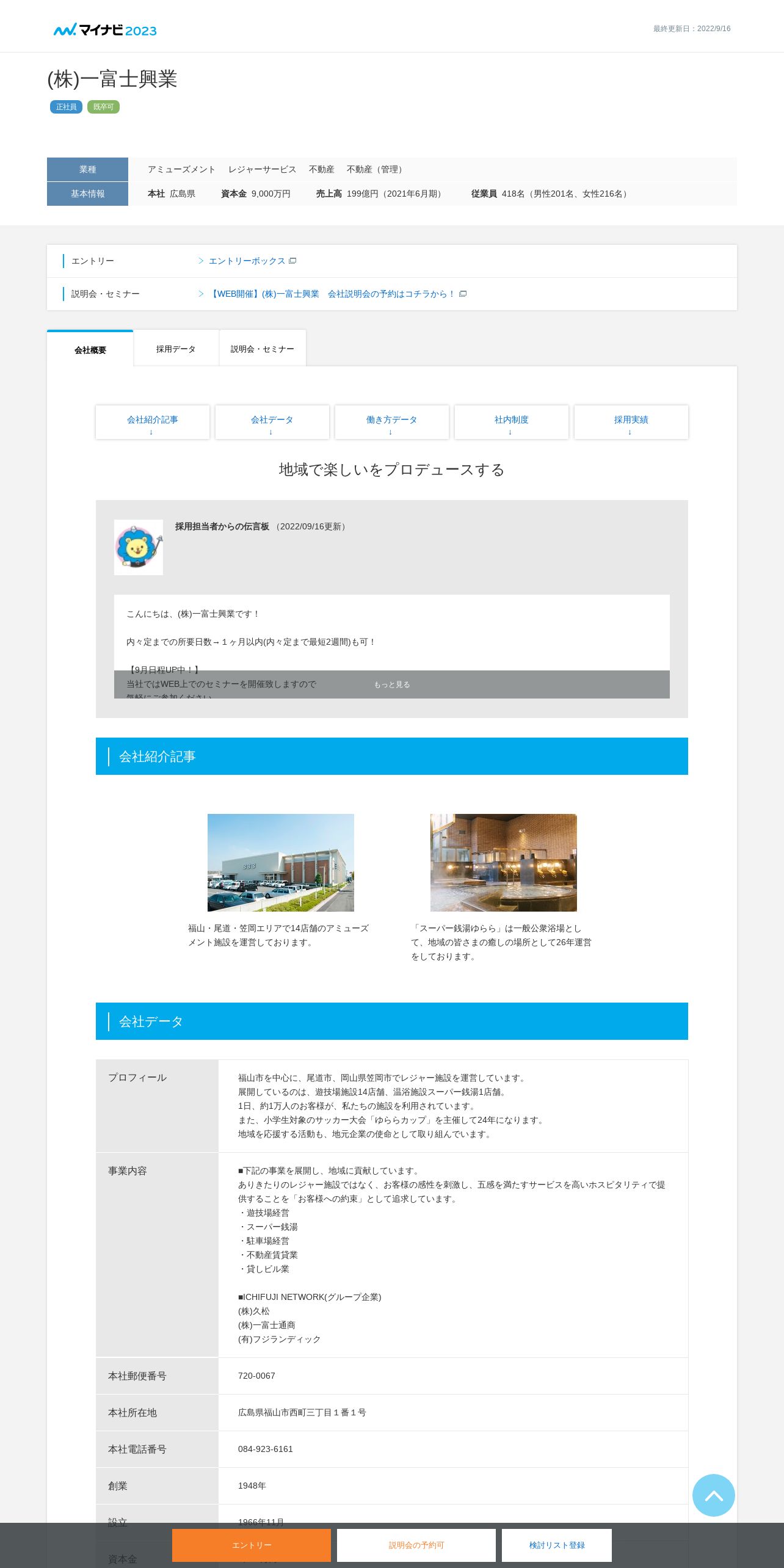Click the 本社電話番号 row label
This screenshot has height=1568, width=784.
137,1449
